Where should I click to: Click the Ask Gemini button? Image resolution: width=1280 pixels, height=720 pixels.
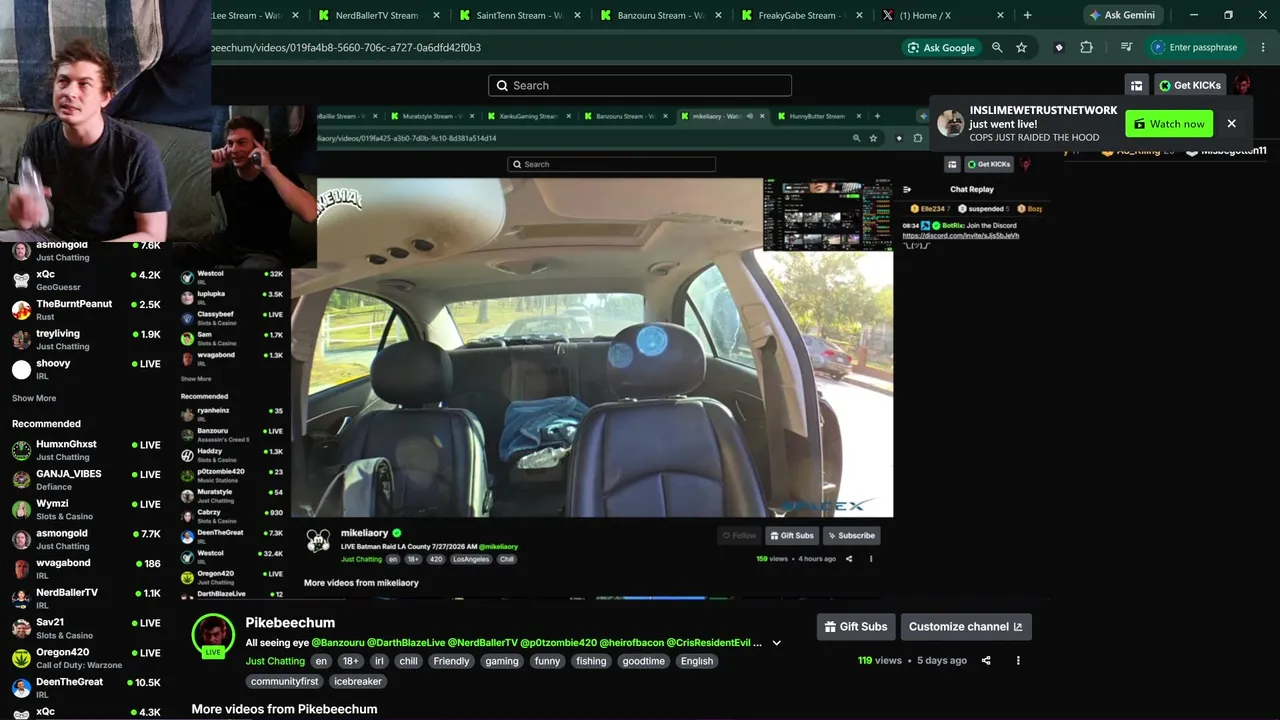point(1122,15)
